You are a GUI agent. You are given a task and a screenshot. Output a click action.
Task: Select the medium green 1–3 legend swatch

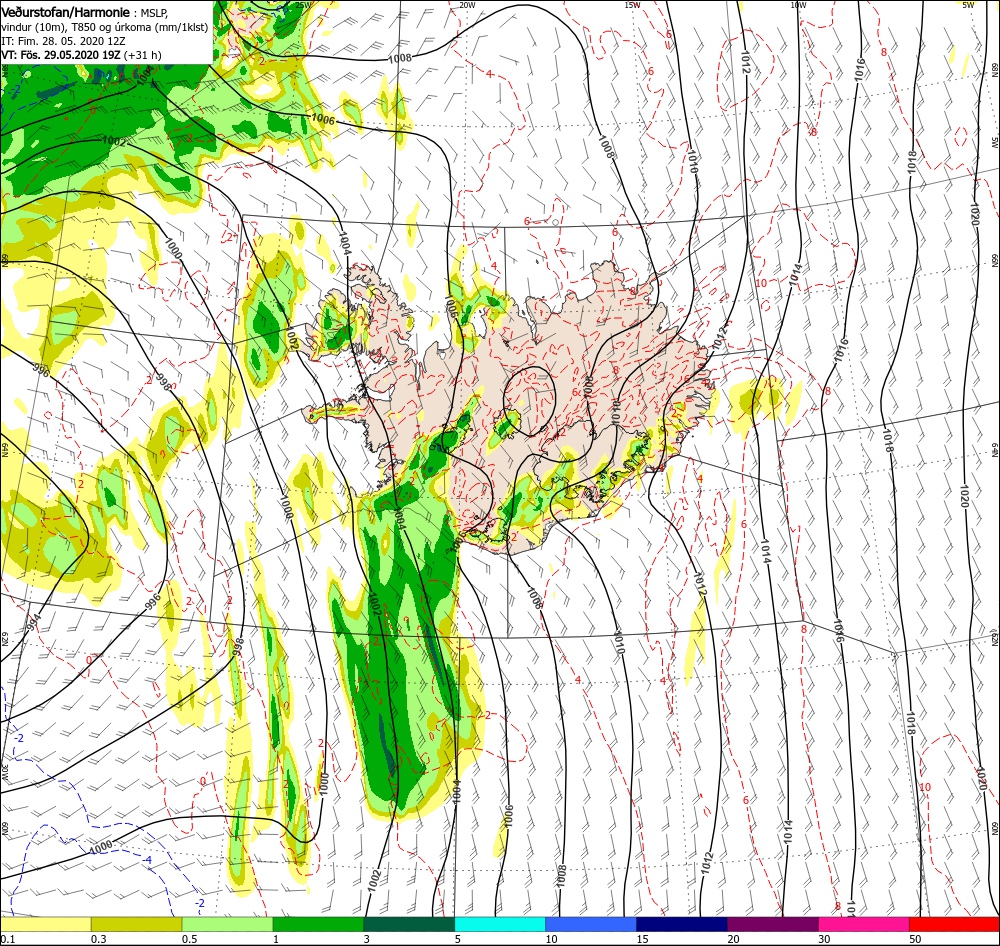318,924
